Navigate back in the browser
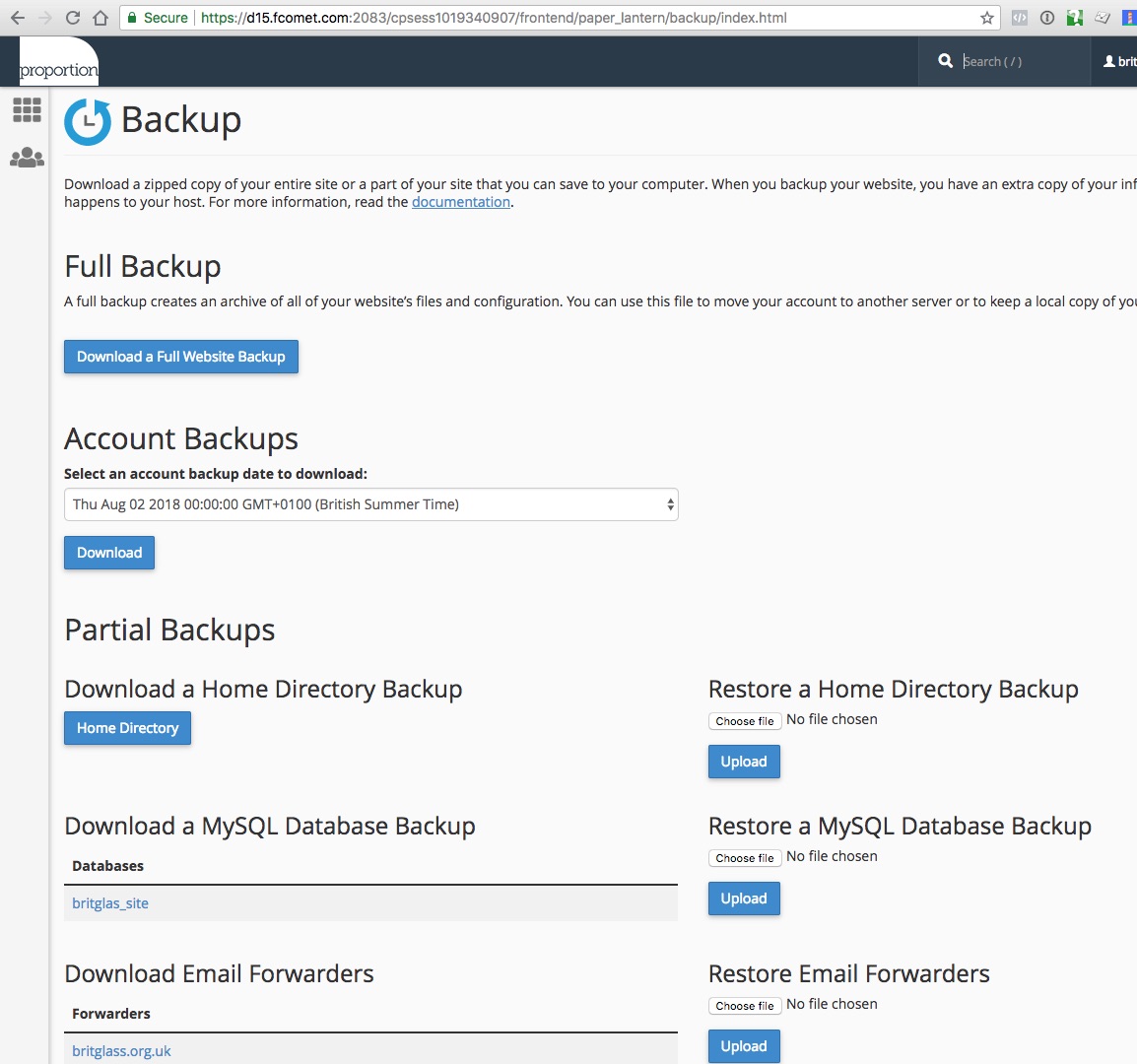The width and height of the screenshot is (1137, 1064). [18, 18]
